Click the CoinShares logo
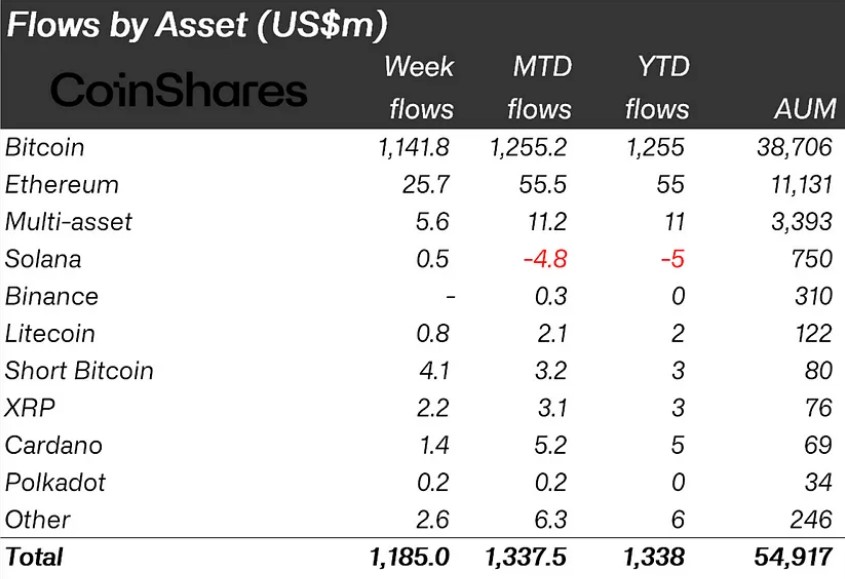This screenshot has width=845, height=579. pyautogui.click(x=179, y=91)
